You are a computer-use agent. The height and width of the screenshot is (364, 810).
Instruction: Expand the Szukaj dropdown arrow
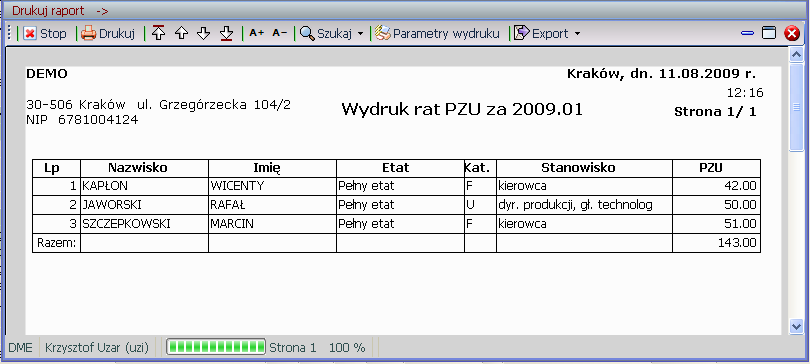tap(360, 34)
